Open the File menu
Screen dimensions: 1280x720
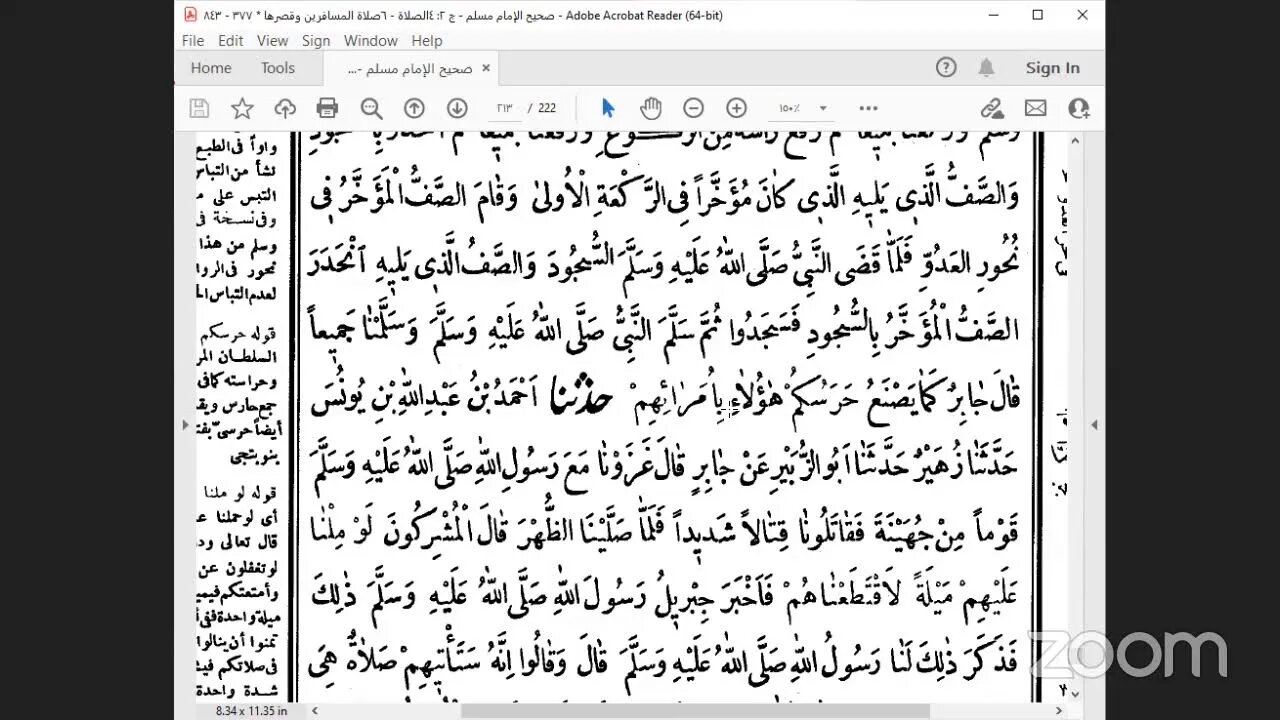tap(193, 41)
